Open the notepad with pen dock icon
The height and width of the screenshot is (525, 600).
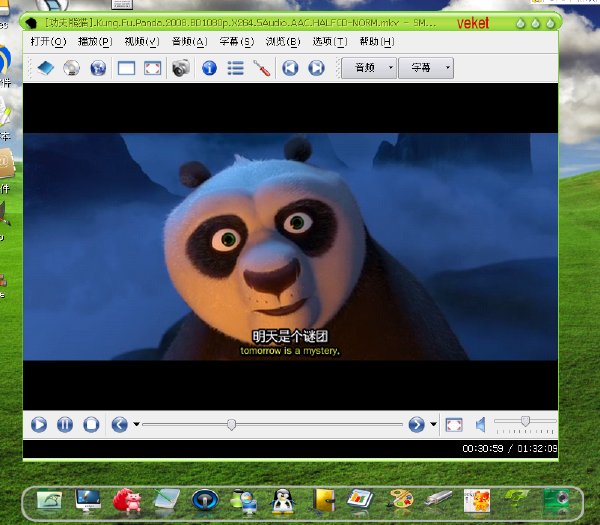167,500
